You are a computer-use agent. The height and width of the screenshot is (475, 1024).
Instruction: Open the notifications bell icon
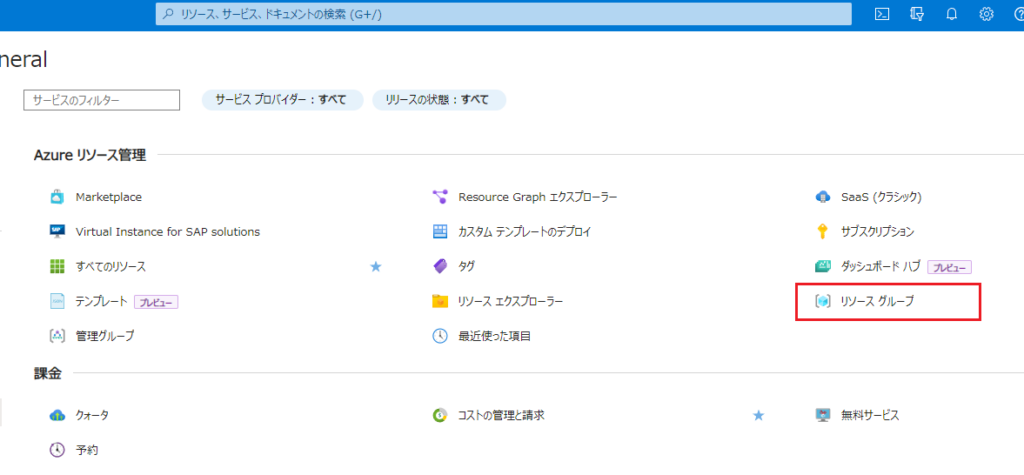pos(952,14)
